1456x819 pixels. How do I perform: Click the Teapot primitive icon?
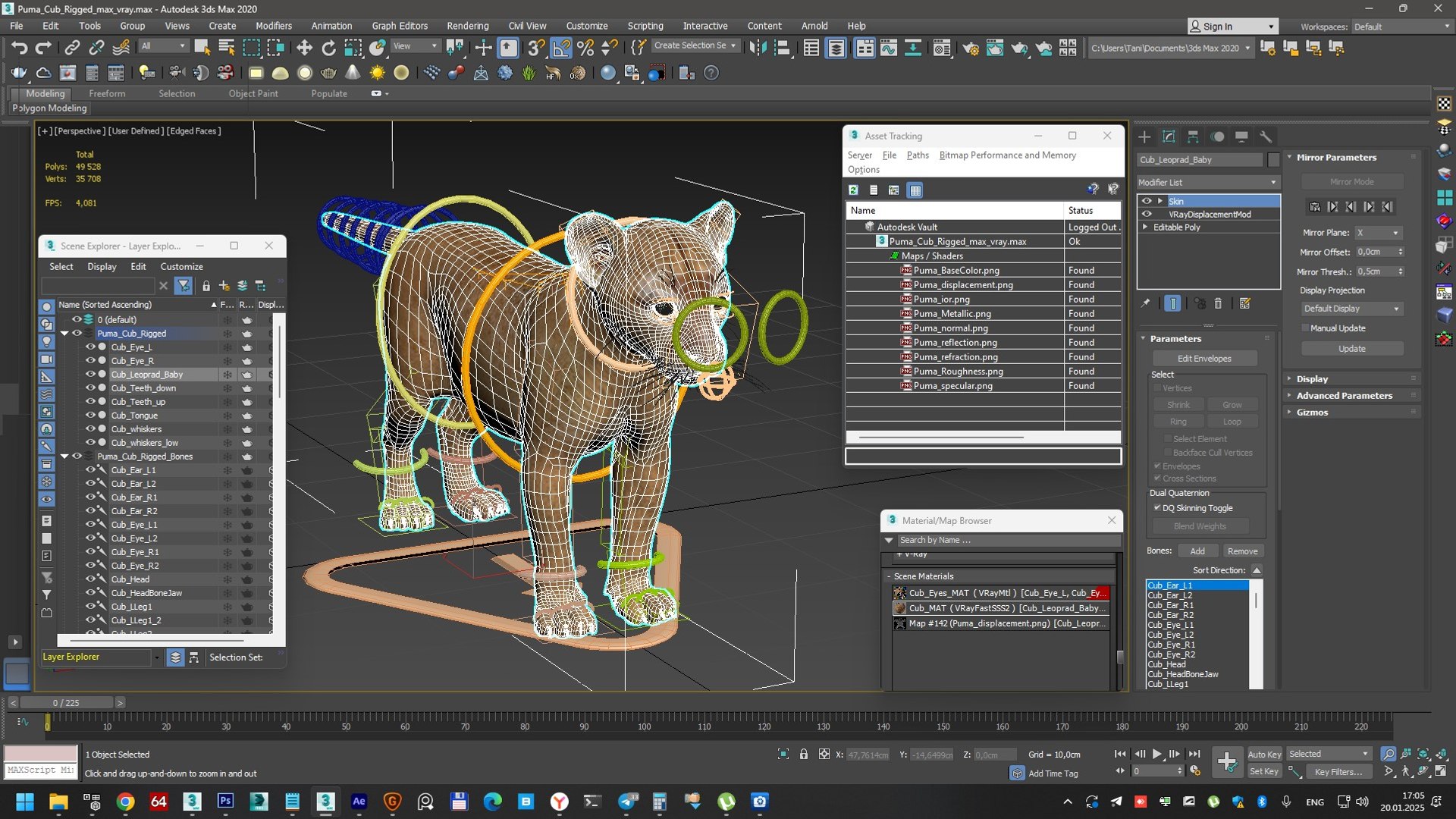pyautogui.click(x=328, y=73)
